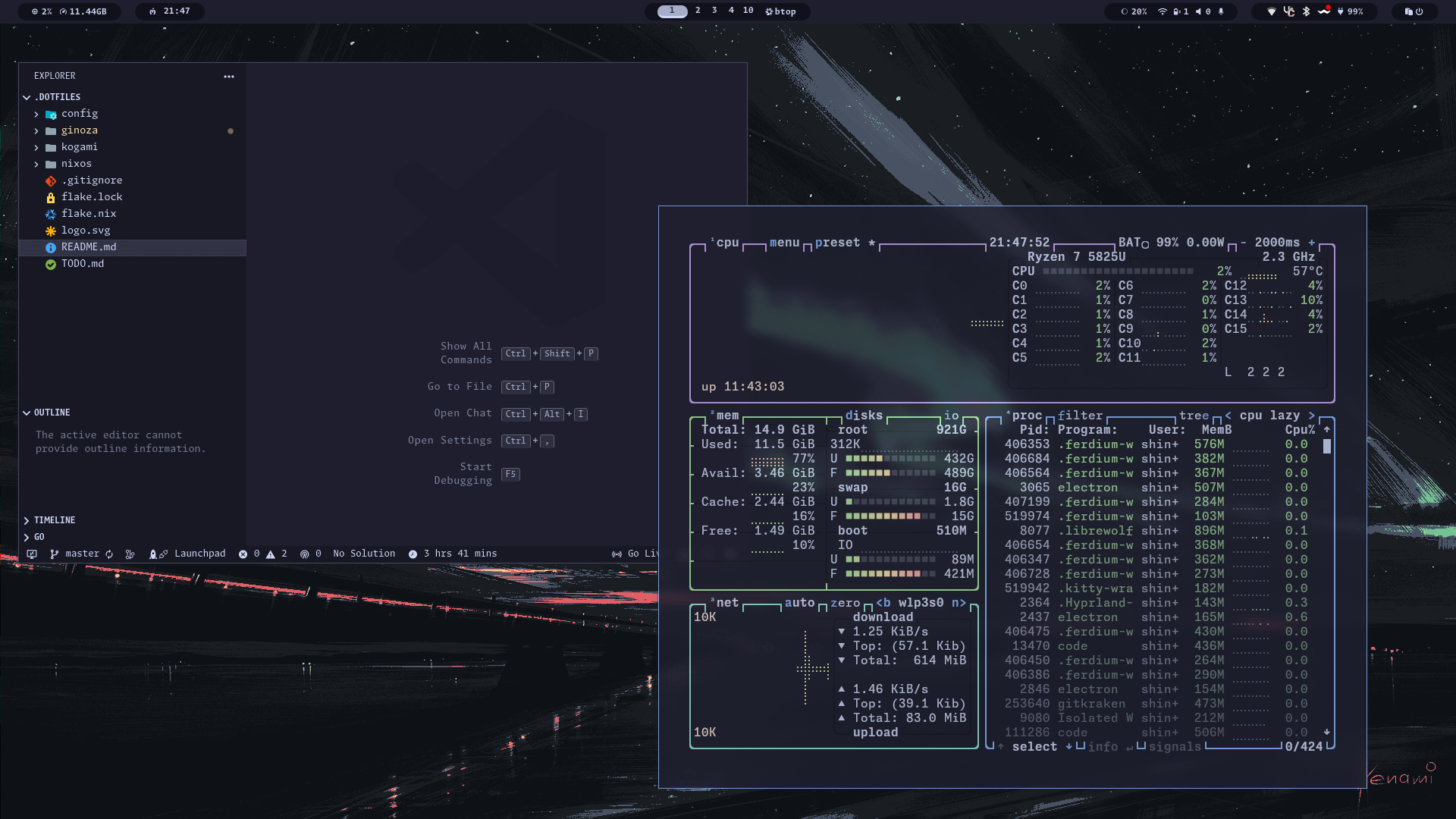Launch the Launchpad rocket in the status bar
This screenshot has height=819, width=1456.
point(155,554)
